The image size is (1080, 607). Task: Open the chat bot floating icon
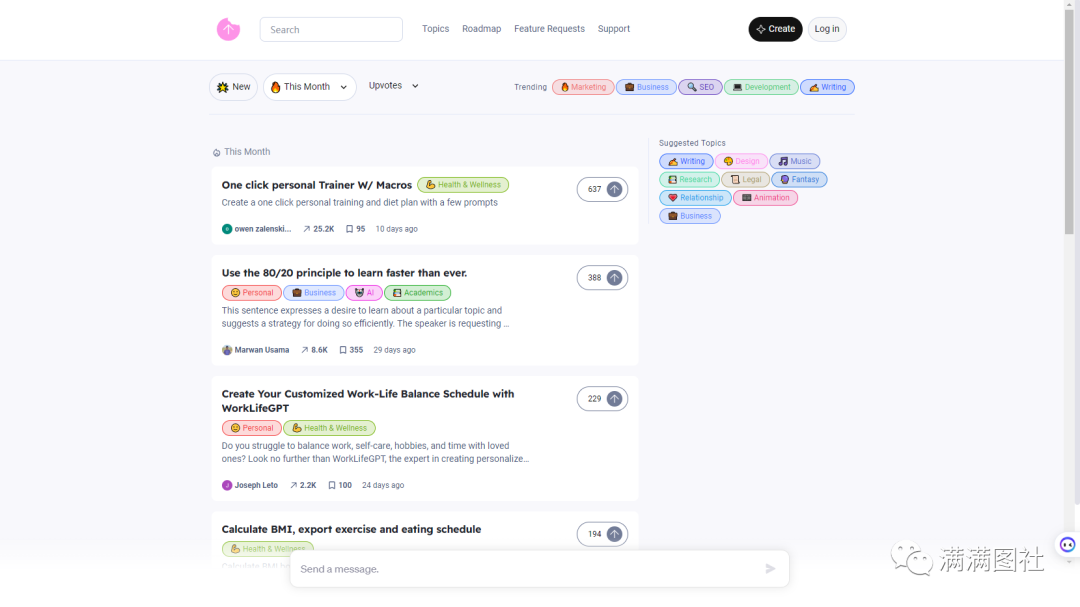[x=1067, y=545]
